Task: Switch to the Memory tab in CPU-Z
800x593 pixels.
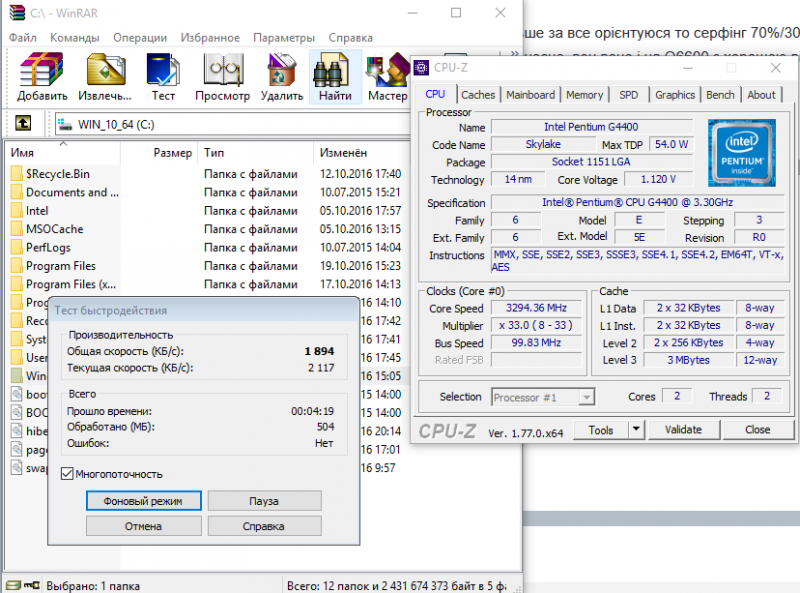Action: tap(584, 95)
